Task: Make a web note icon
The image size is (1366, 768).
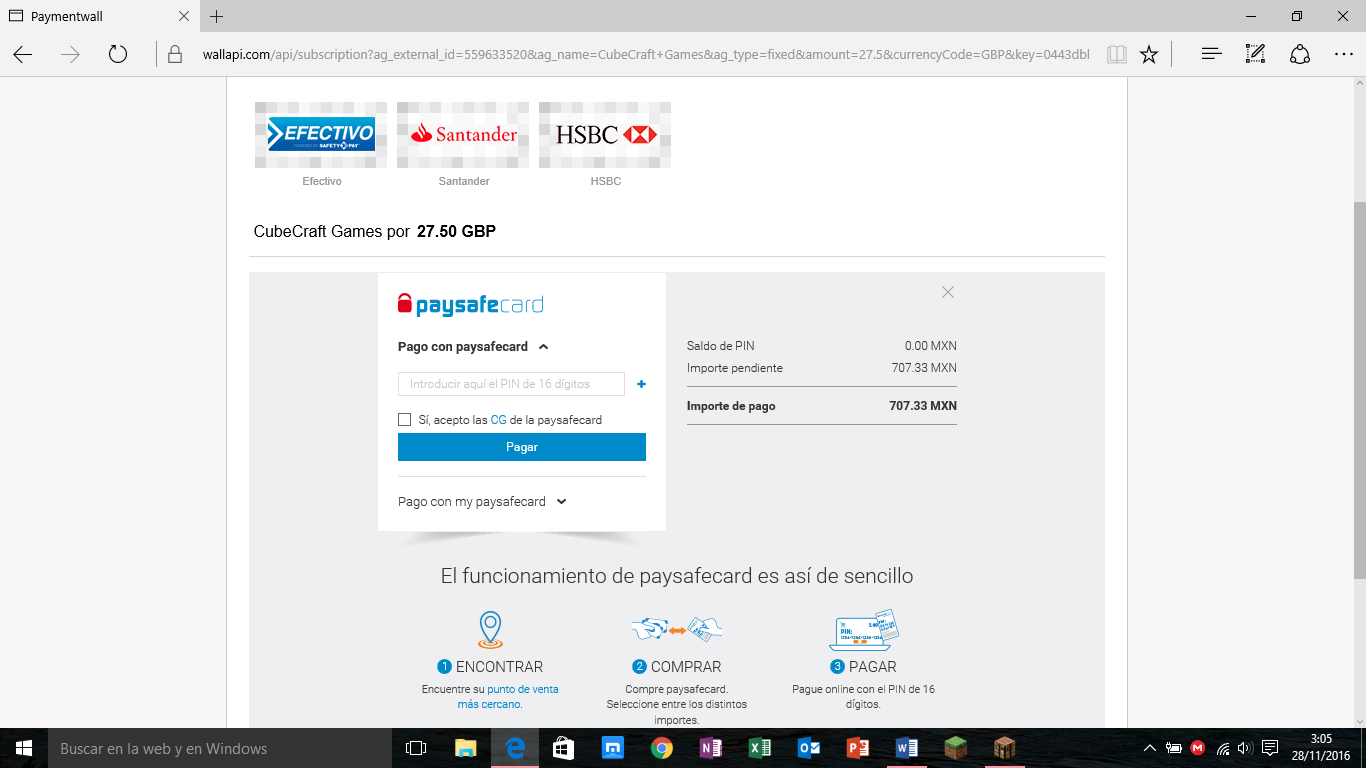Action: [x=1256, y=54]
